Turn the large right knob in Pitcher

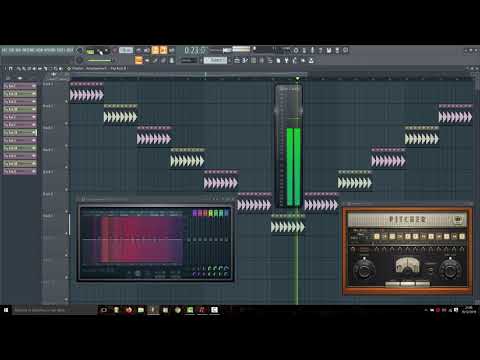[450, 270]
